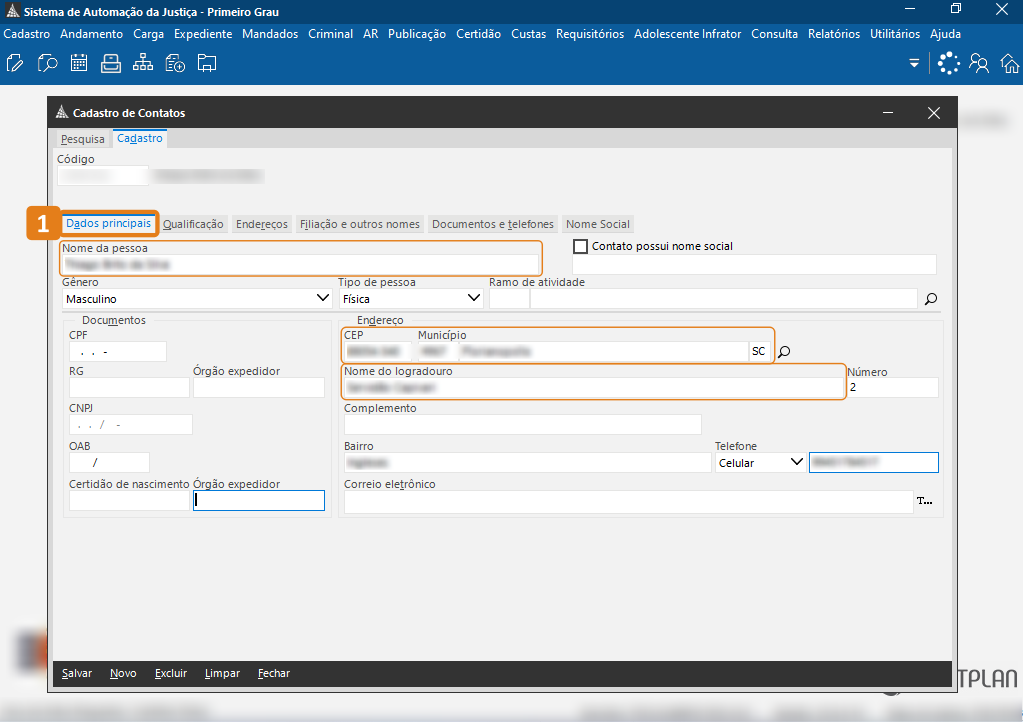The image size is (1023, 722).
Task: Click into the Complemento input field
Action: [522, 425]
